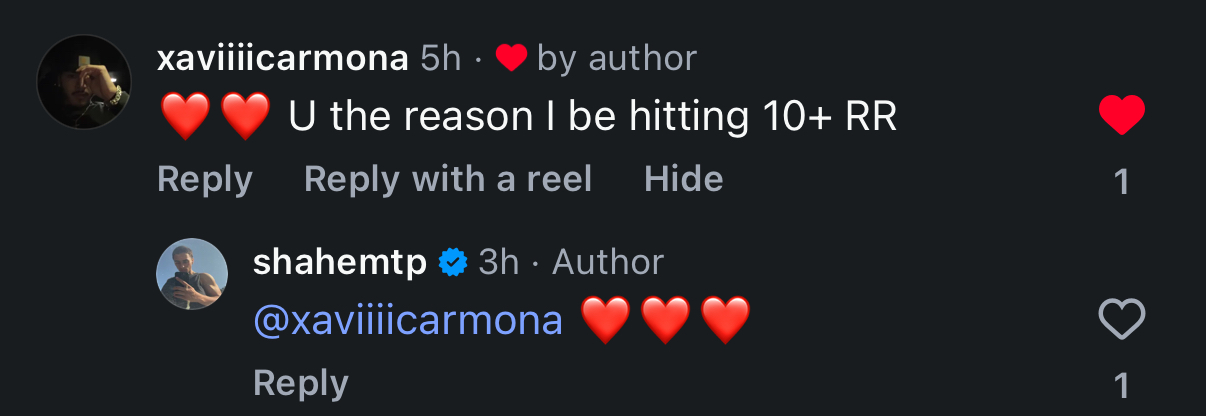The image size is (1206, 416).
Task: Like shahemtp's reply with the outlined heart
Action: [1121, 321]
